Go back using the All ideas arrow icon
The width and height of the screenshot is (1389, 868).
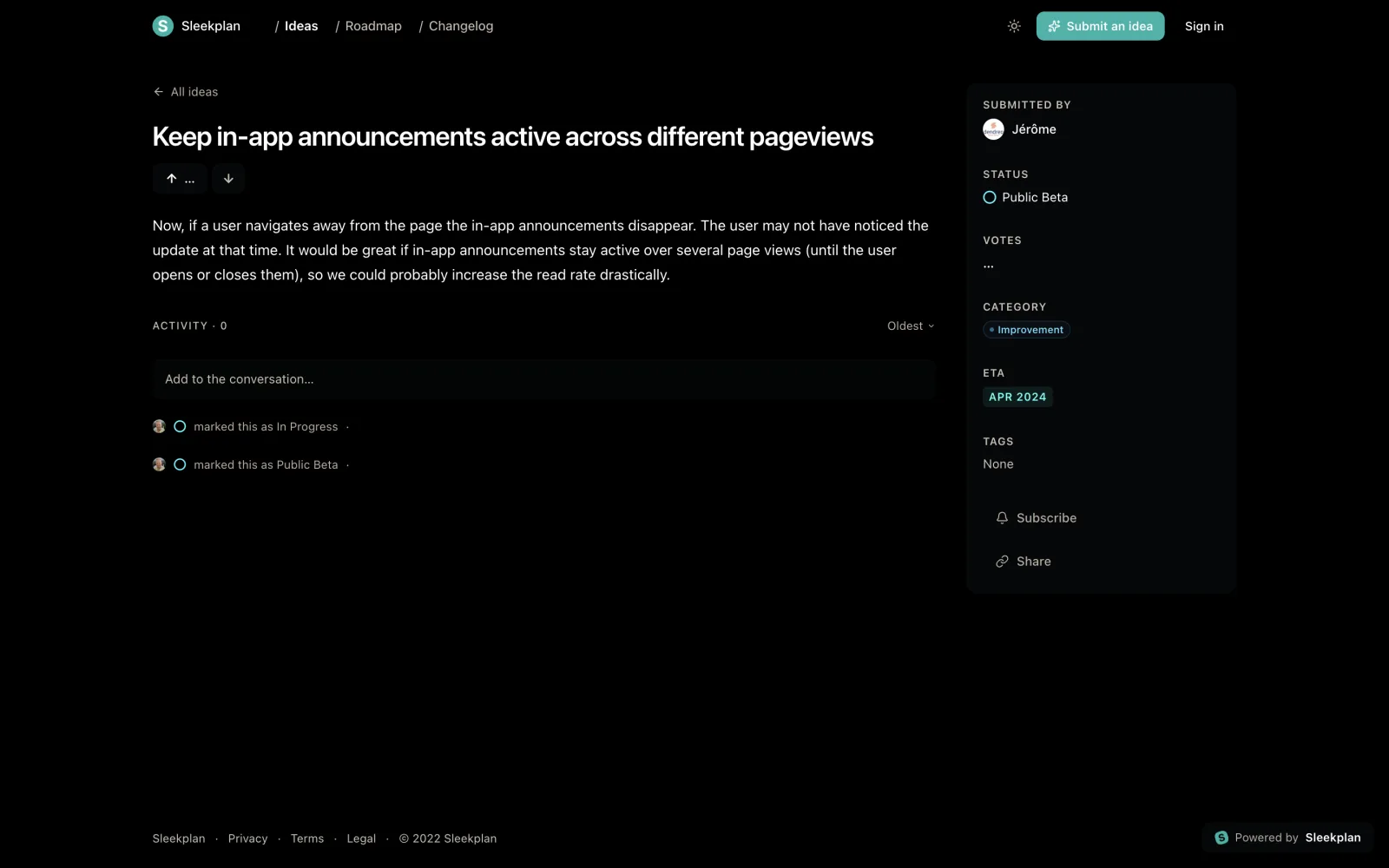pos(158,92)
